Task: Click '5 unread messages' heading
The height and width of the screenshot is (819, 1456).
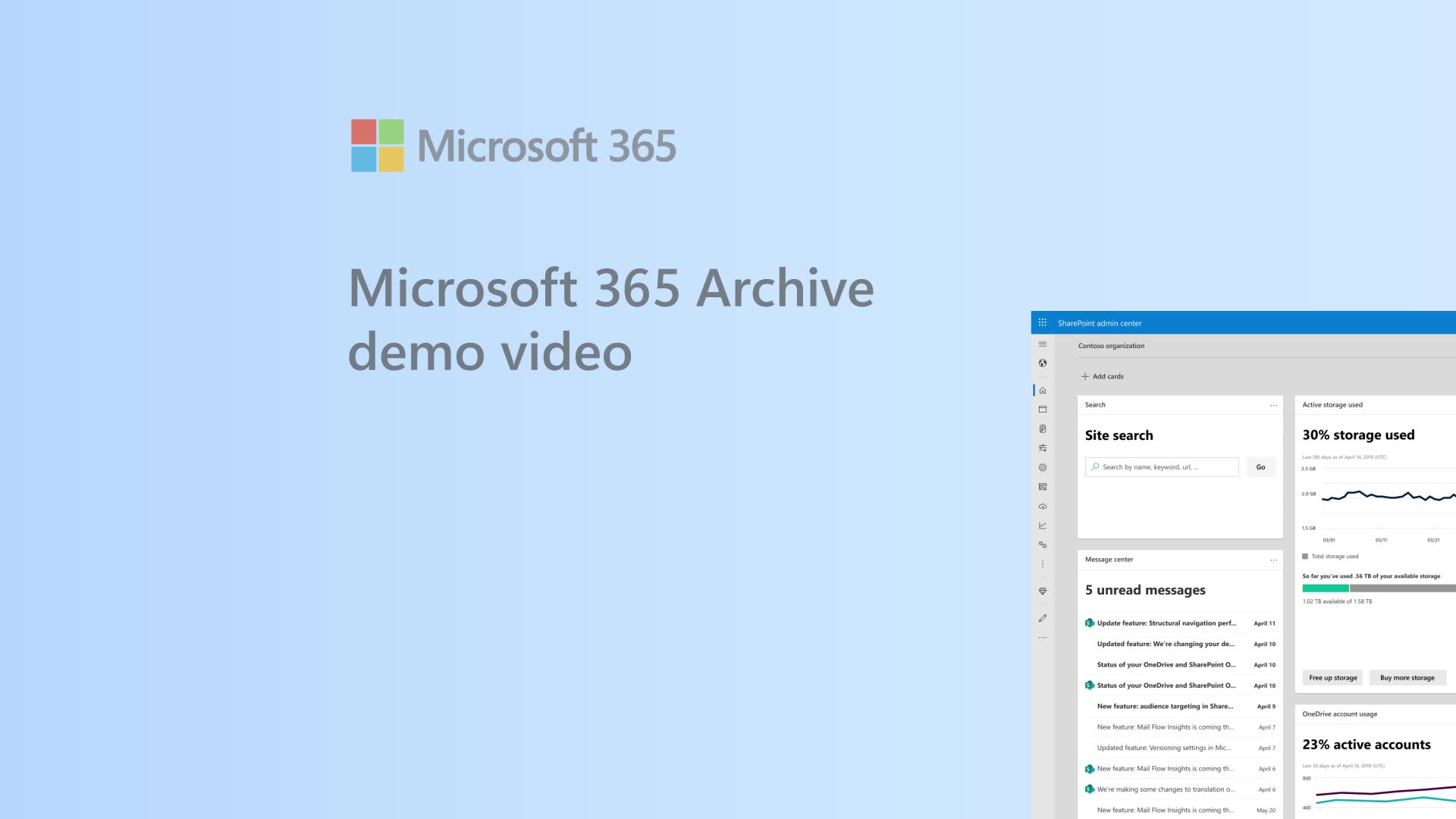Action: [x=1145, y=590]
